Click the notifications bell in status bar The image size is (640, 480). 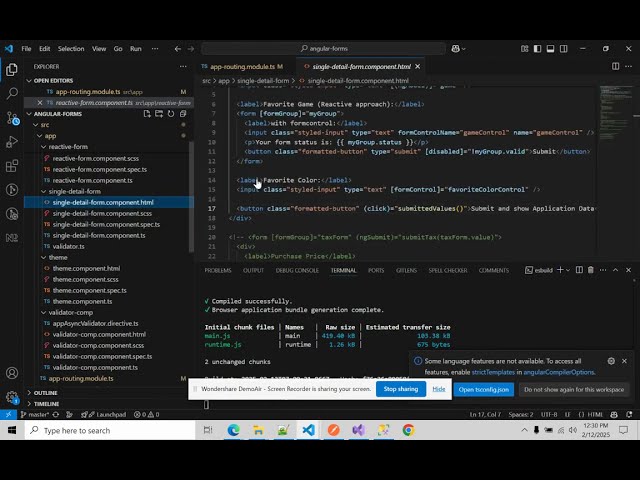pyautogui.click(x=629, y=414)
